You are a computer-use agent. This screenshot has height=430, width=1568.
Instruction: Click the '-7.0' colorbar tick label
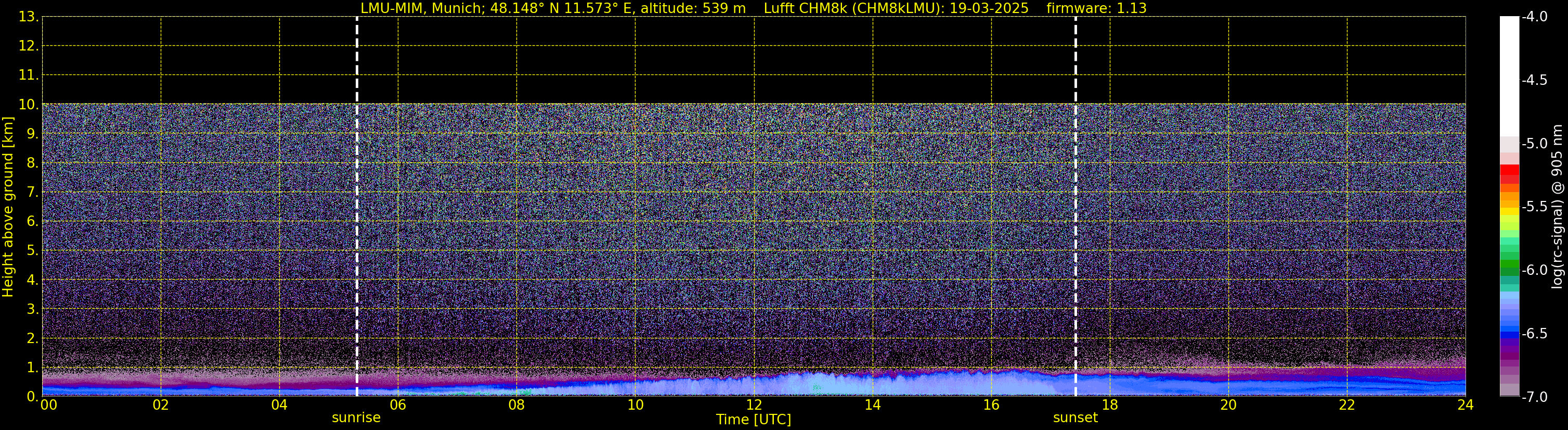(x=1535, y=397)
